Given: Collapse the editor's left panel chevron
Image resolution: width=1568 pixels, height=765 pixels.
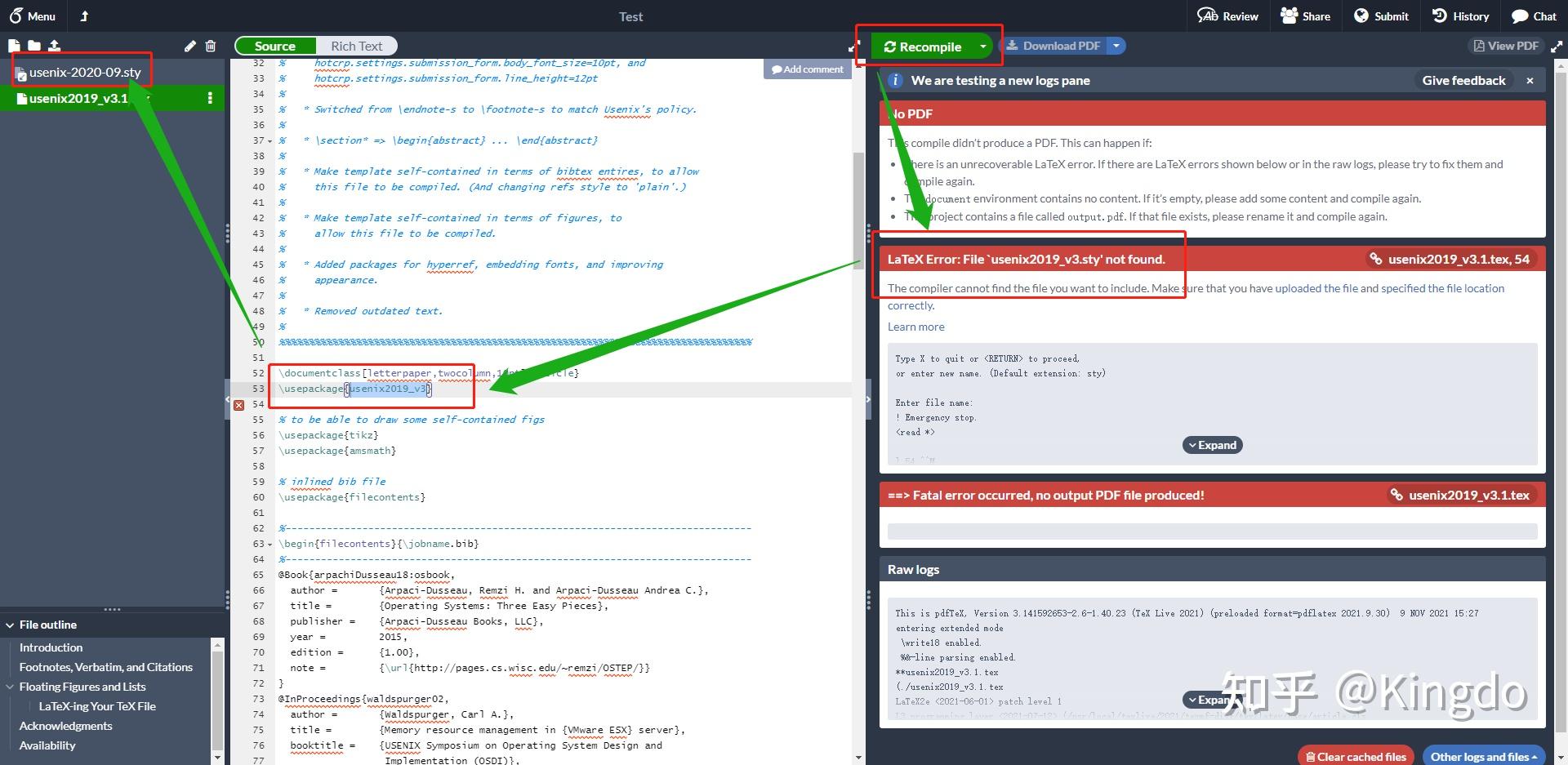Looking at the screenshot, I should pyautogui.click(x=227, y=399).
